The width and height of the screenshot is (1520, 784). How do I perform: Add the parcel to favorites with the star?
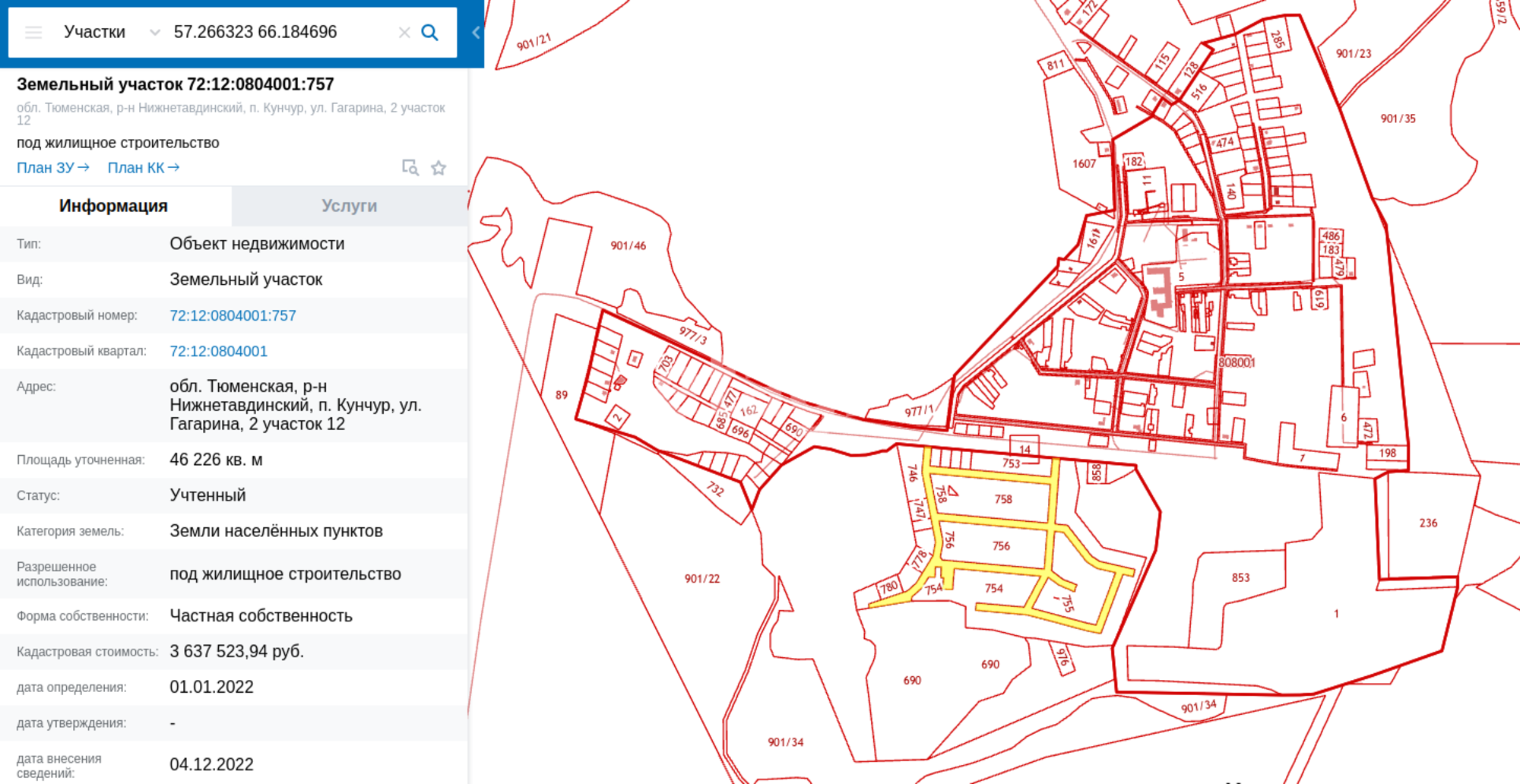click(439, 168)
